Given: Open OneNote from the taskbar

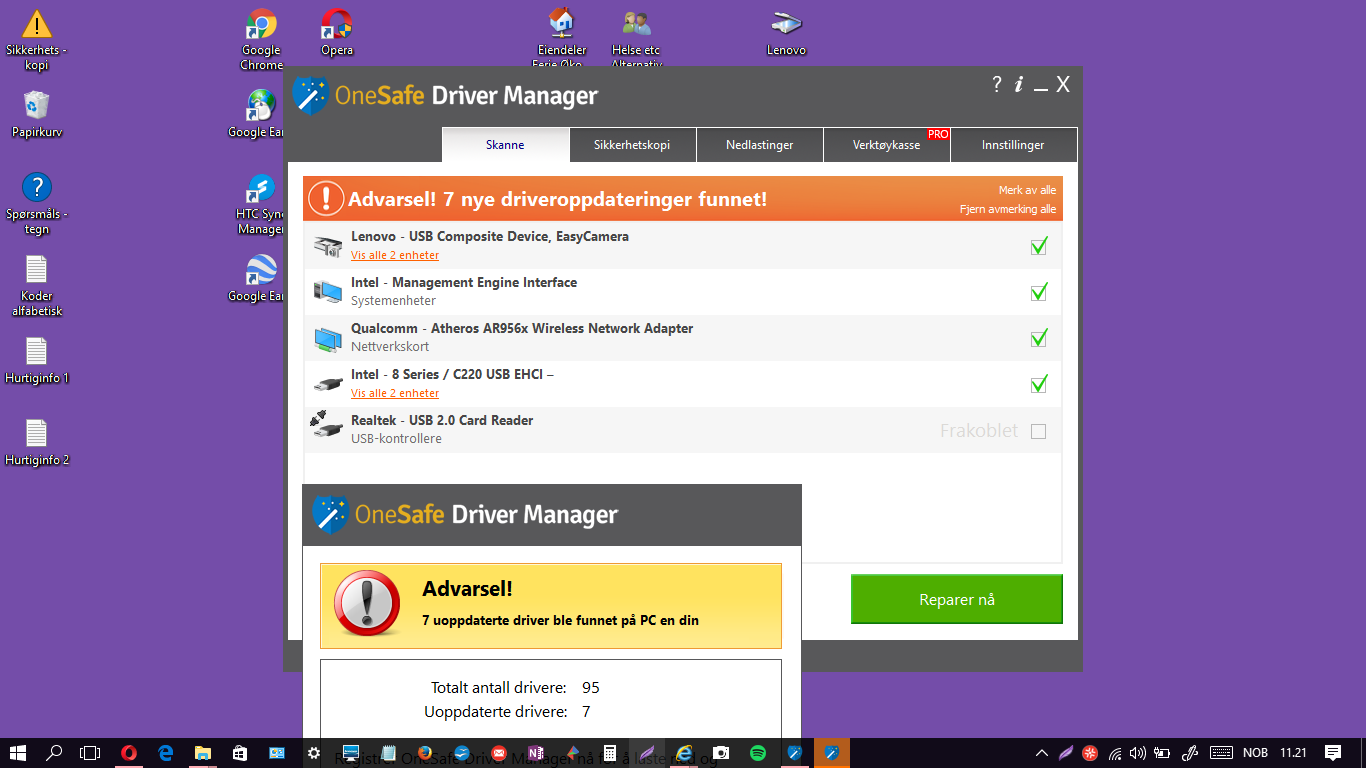Looking at the screenshot, I should 536,753.
